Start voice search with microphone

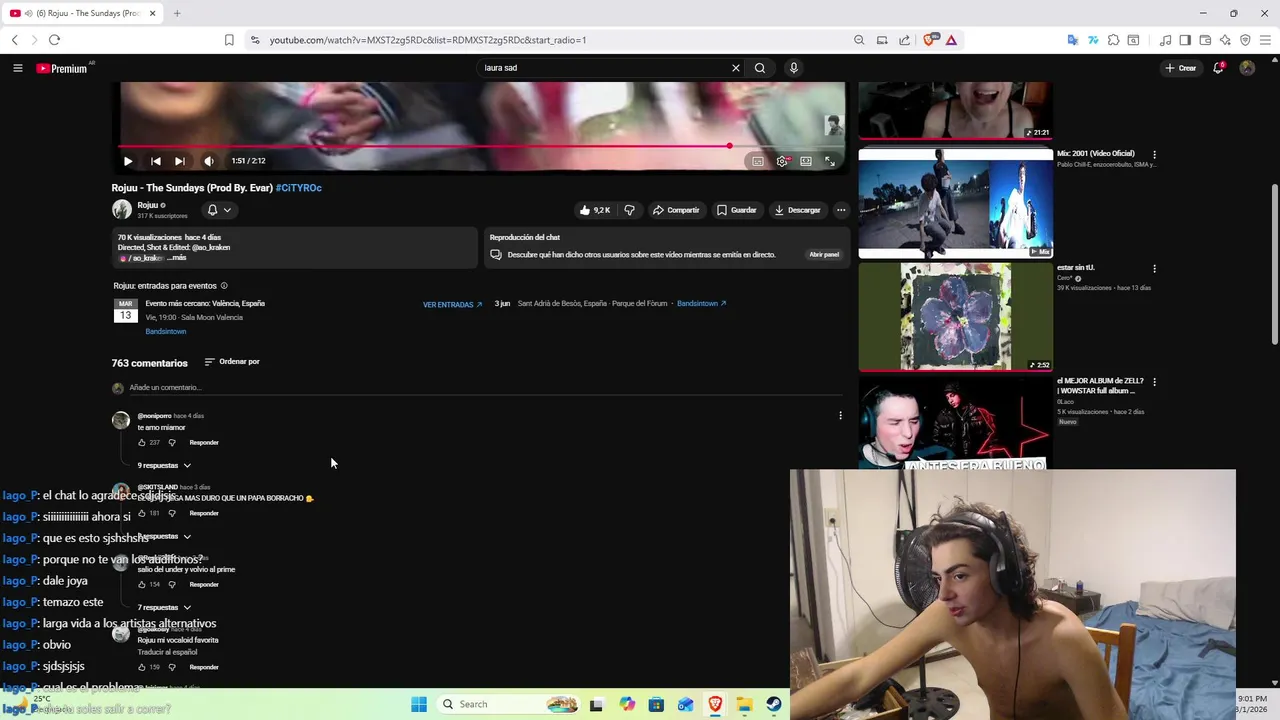pyautogui.click(x=794, y=68)
